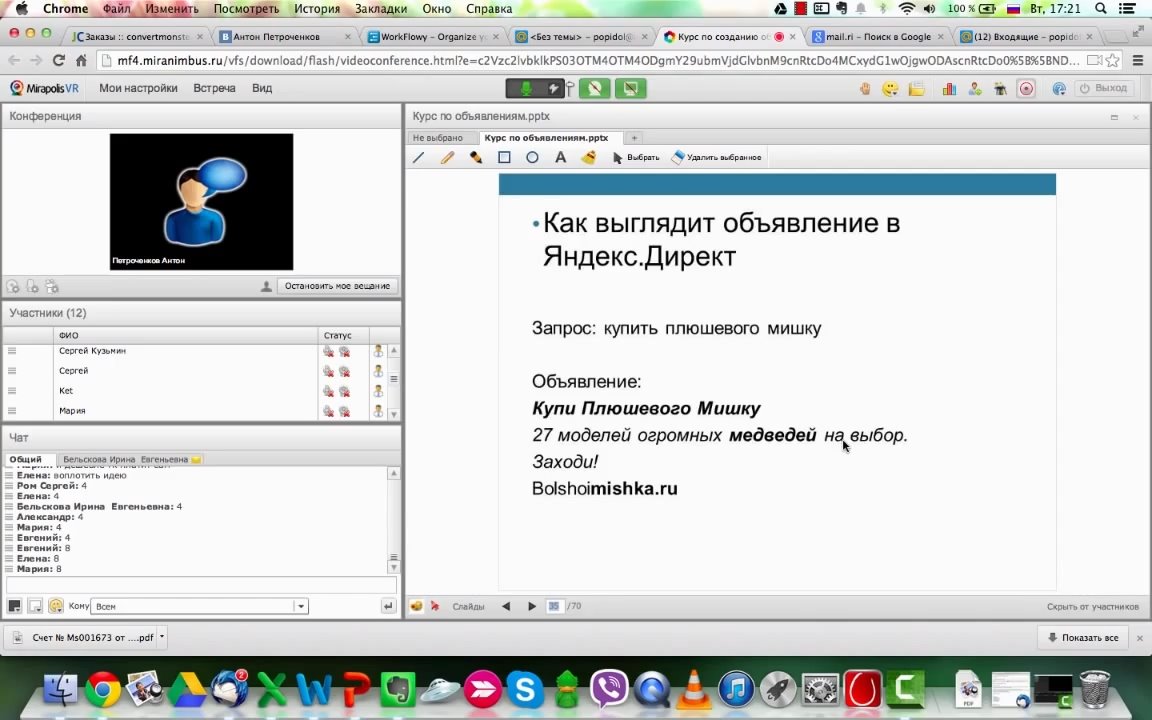Open Мои настройки menu
Screen dimensions: 1152x720
[138, 88]
